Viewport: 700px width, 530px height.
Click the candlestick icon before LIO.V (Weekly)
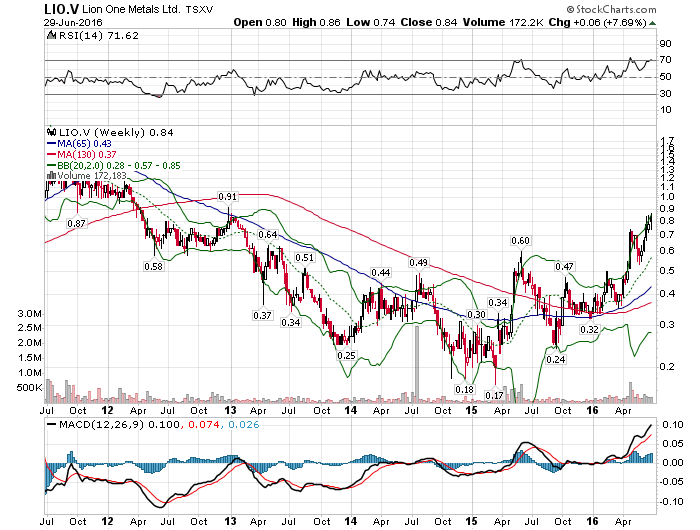coord(51,132)
